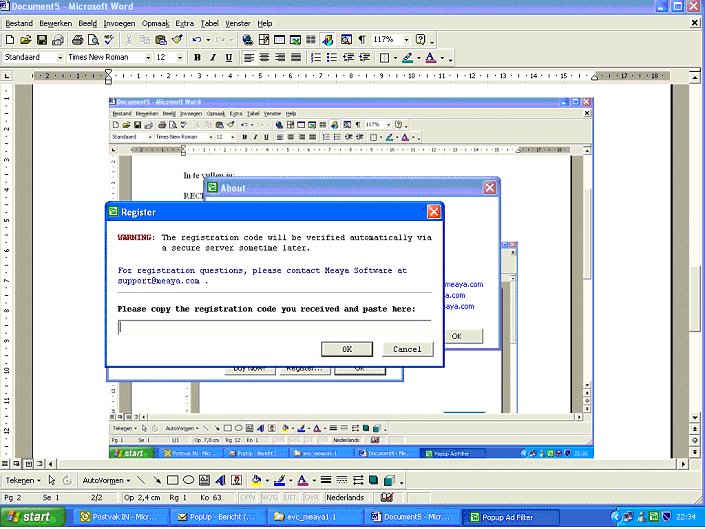Image resolution: width=705 pixels, height=529 pixels.
Task: Open the font size 12 dropdown
Action: [180, 58]
